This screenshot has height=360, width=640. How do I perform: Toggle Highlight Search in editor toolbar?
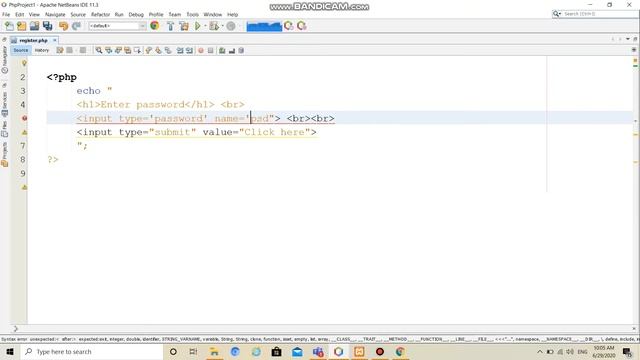tap(128, 50)
